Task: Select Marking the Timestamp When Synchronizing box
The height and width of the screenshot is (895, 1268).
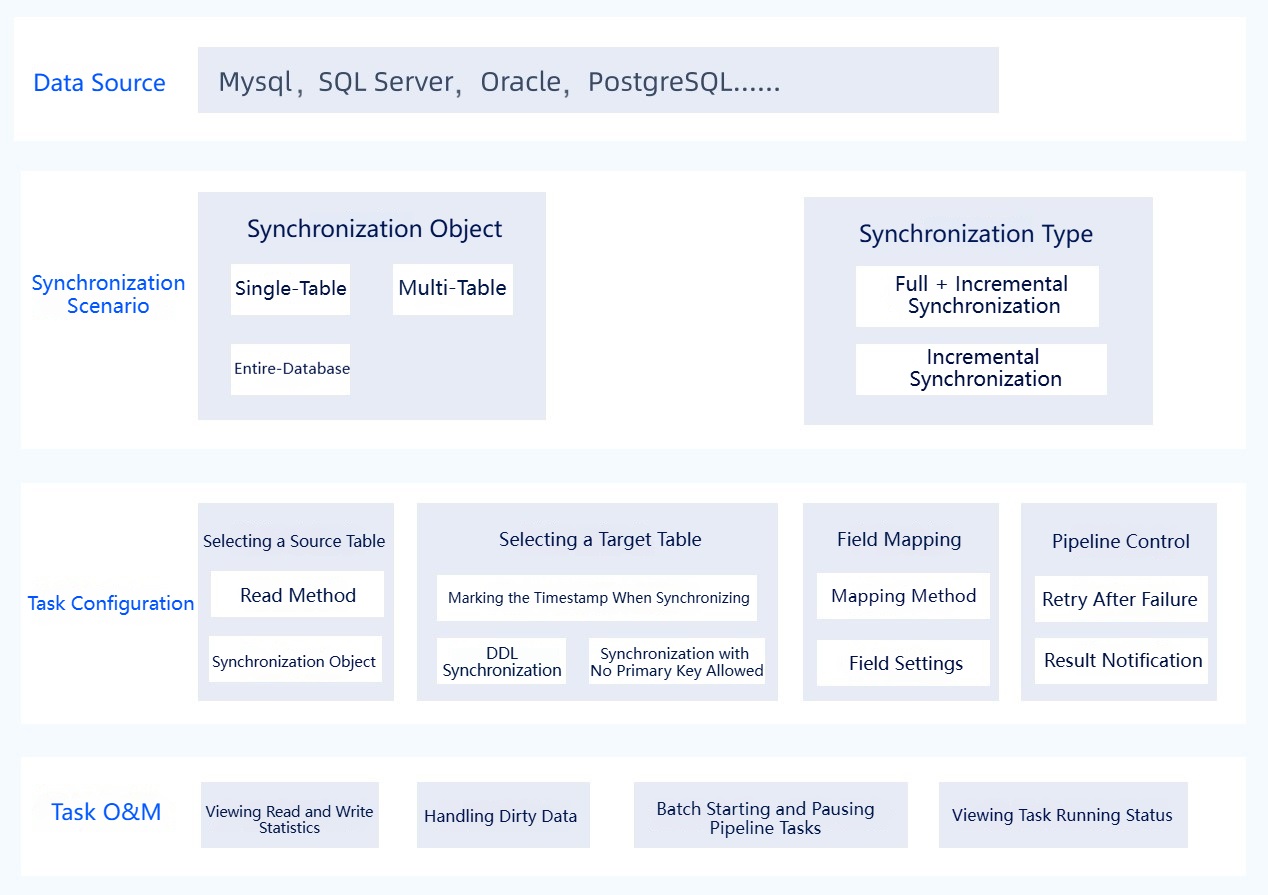Action: 597,598
